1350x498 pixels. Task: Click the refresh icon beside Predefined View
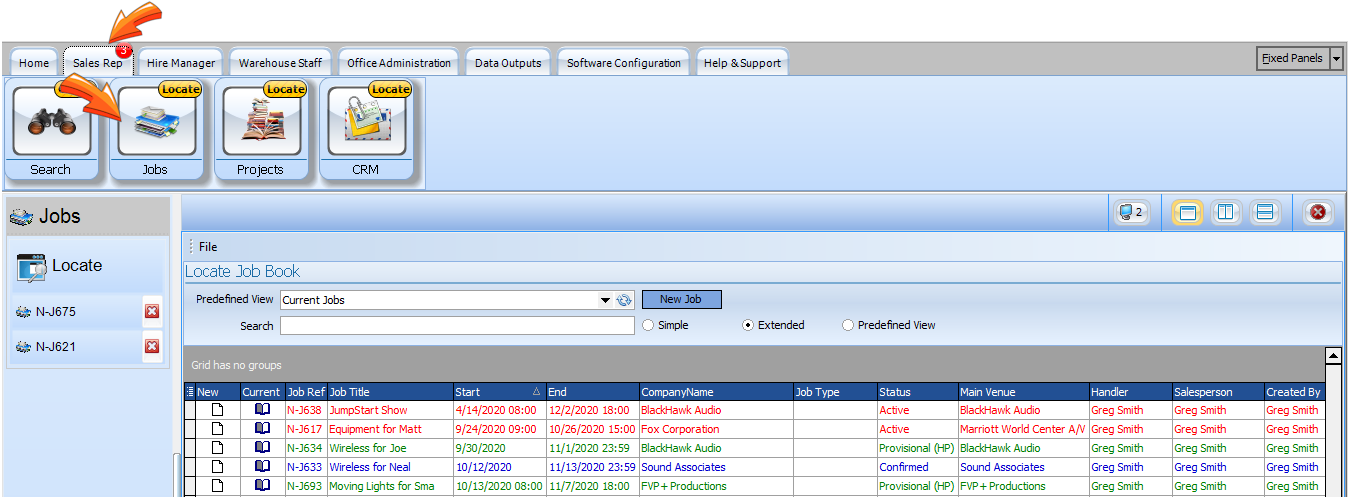(625, 300)
